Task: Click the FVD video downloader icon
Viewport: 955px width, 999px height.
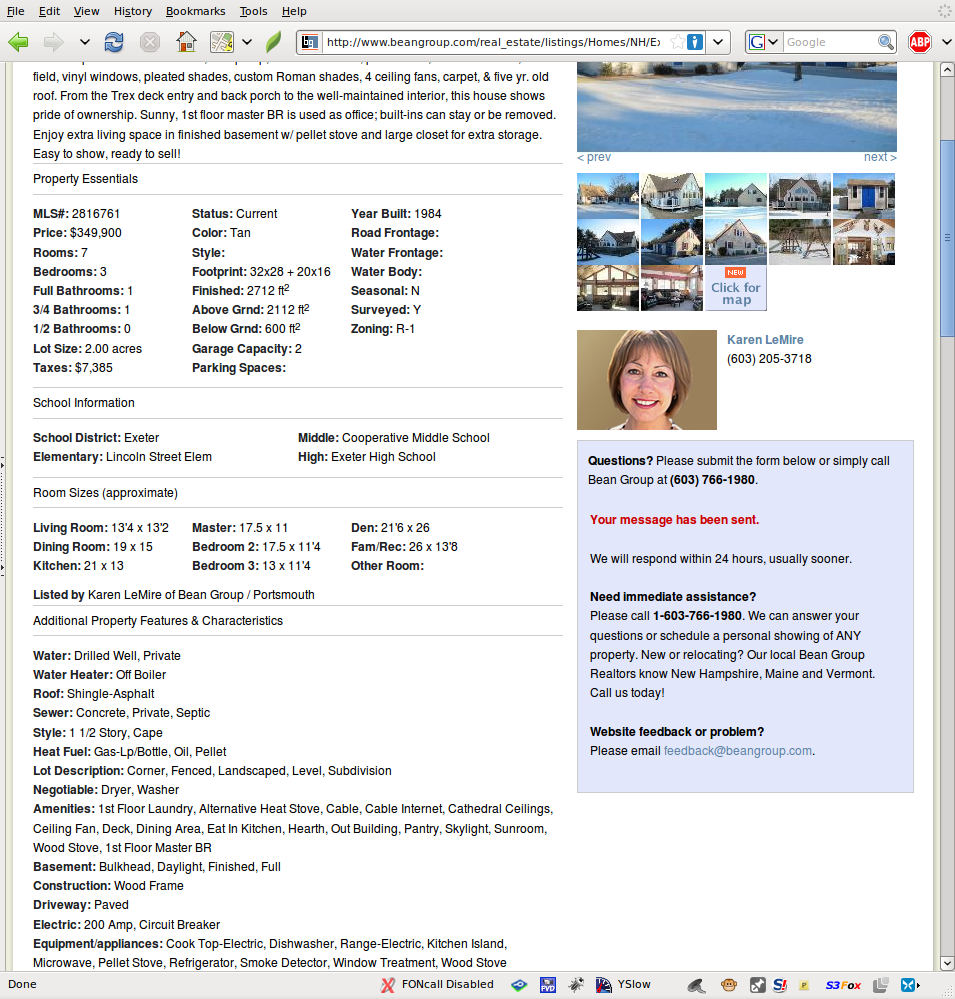Action: (x=548, y=985)
